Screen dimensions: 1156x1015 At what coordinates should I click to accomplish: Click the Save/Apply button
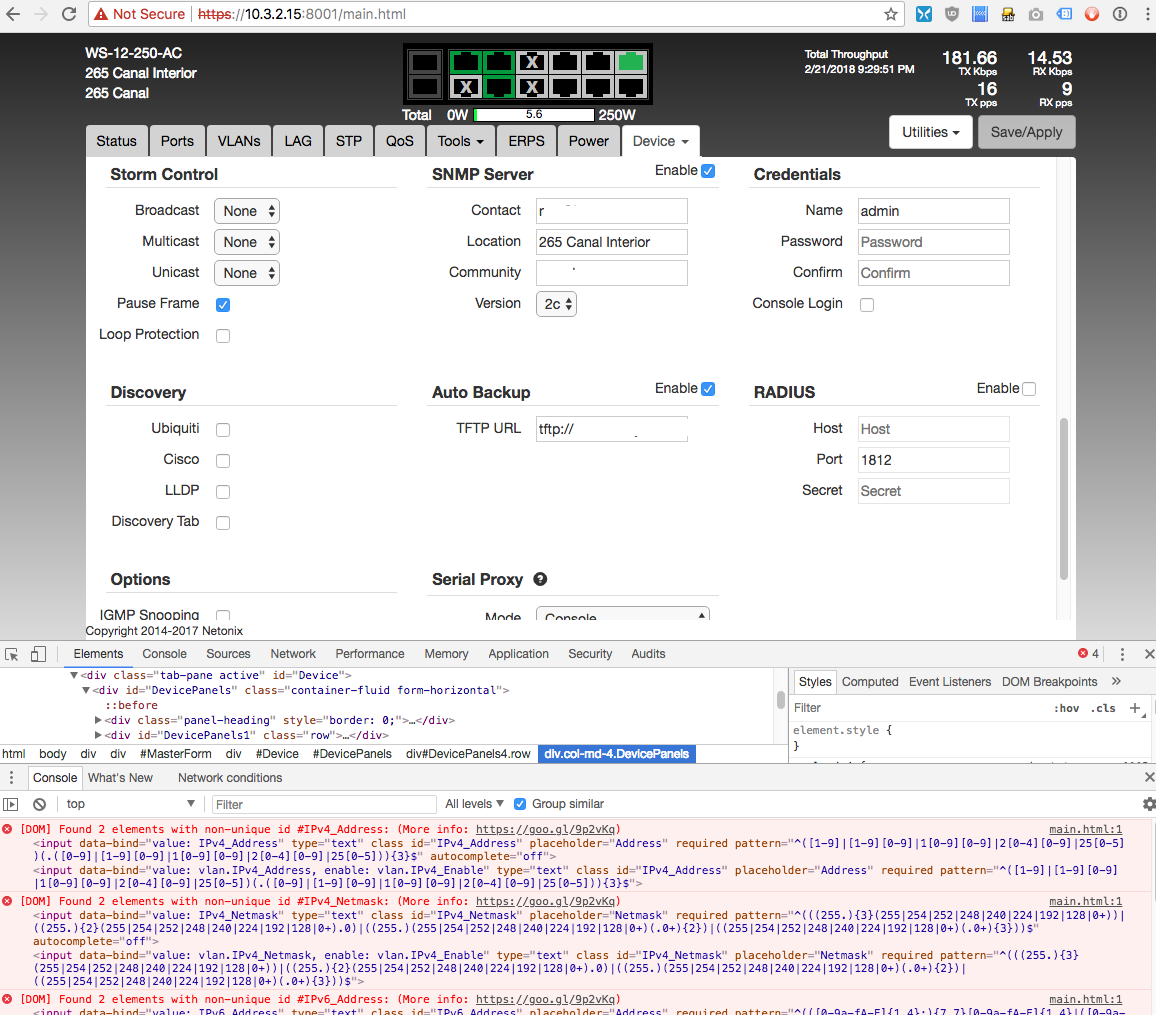click(x=1026, y=132)
